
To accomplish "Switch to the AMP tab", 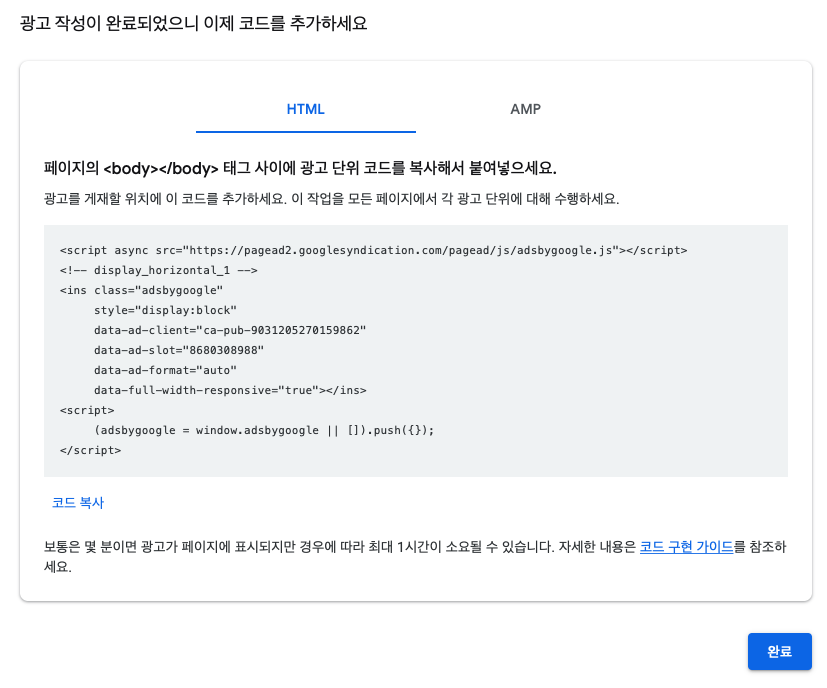I will [525, 109].
